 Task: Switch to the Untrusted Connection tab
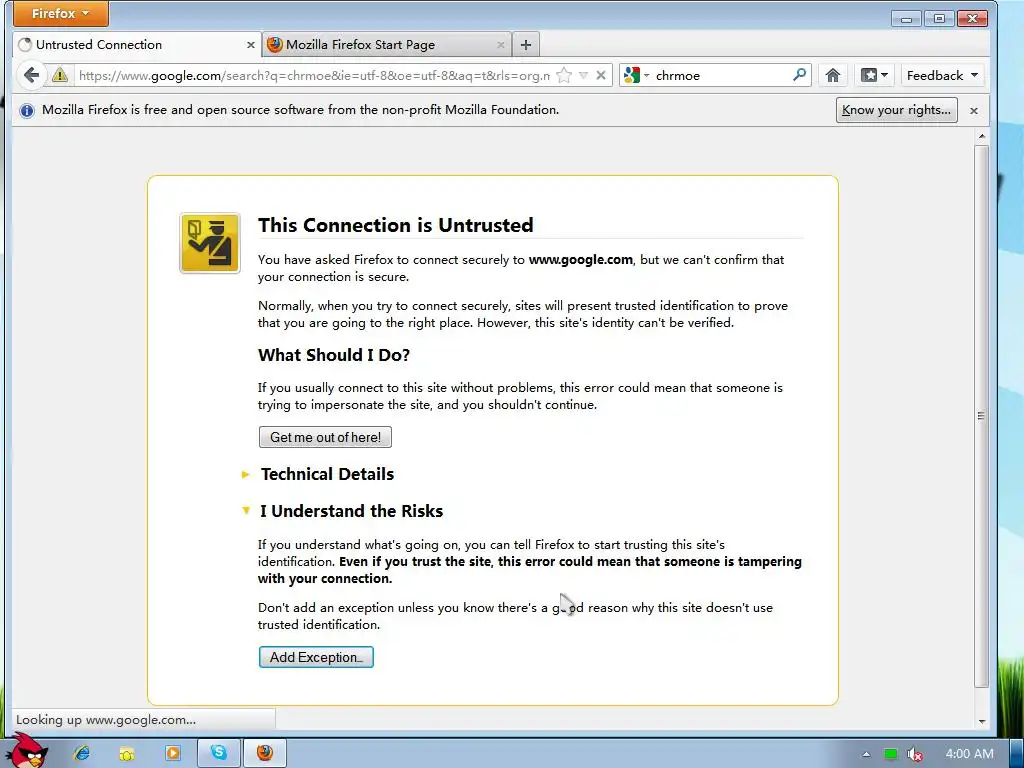click(137, 45)
